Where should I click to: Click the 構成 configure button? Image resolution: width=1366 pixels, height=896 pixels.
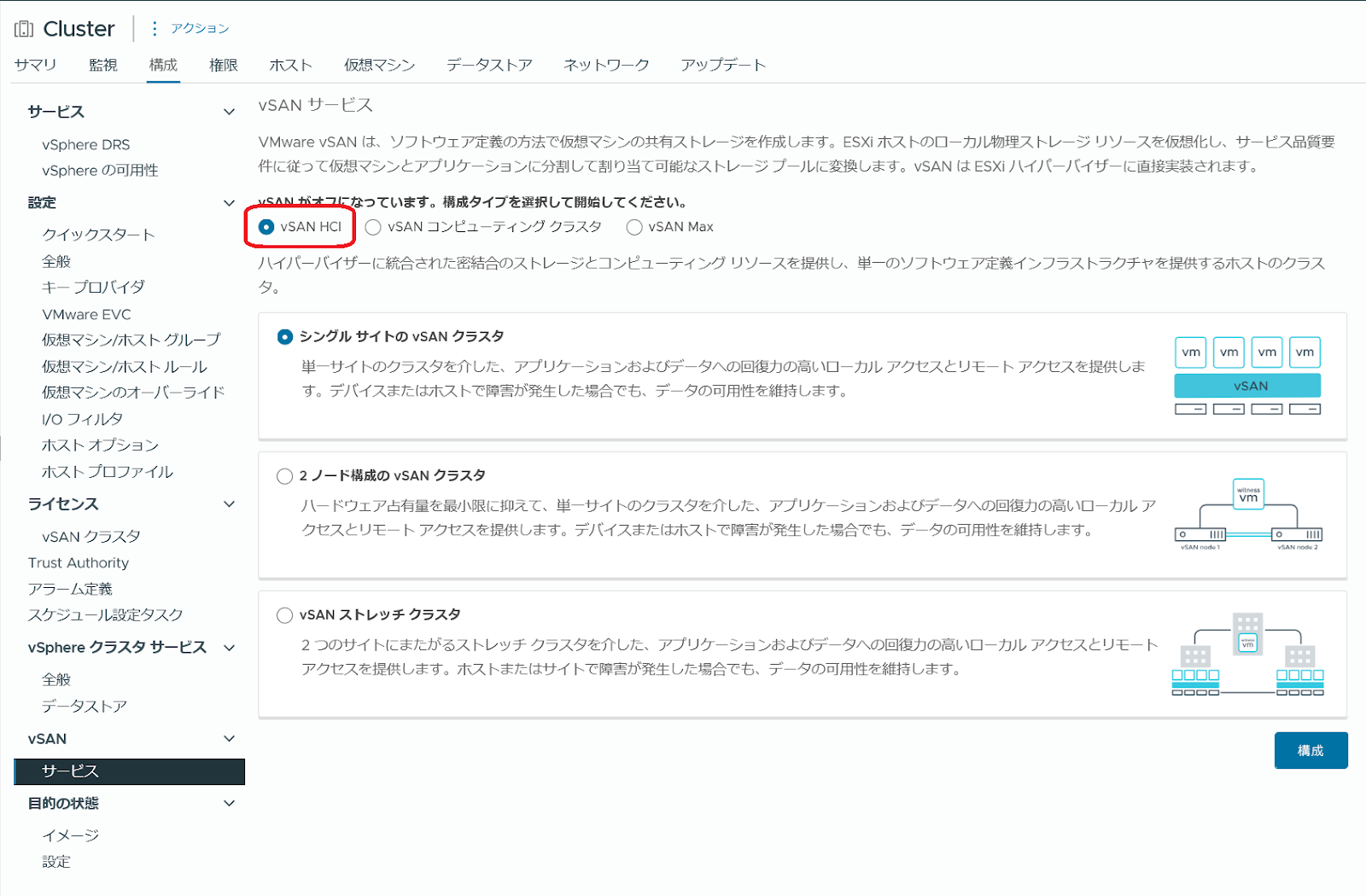coord(1311,751)
